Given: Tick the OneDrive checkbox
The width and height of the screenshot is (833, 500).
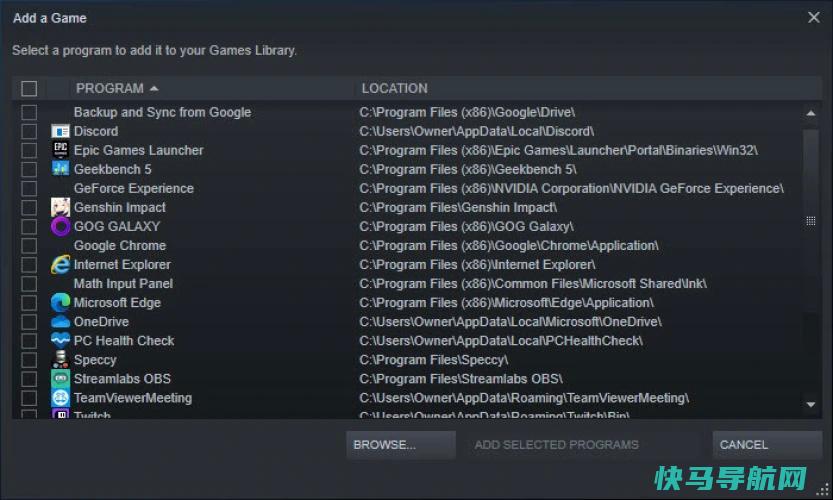Looking at the screenshot, I should point(29,322).
